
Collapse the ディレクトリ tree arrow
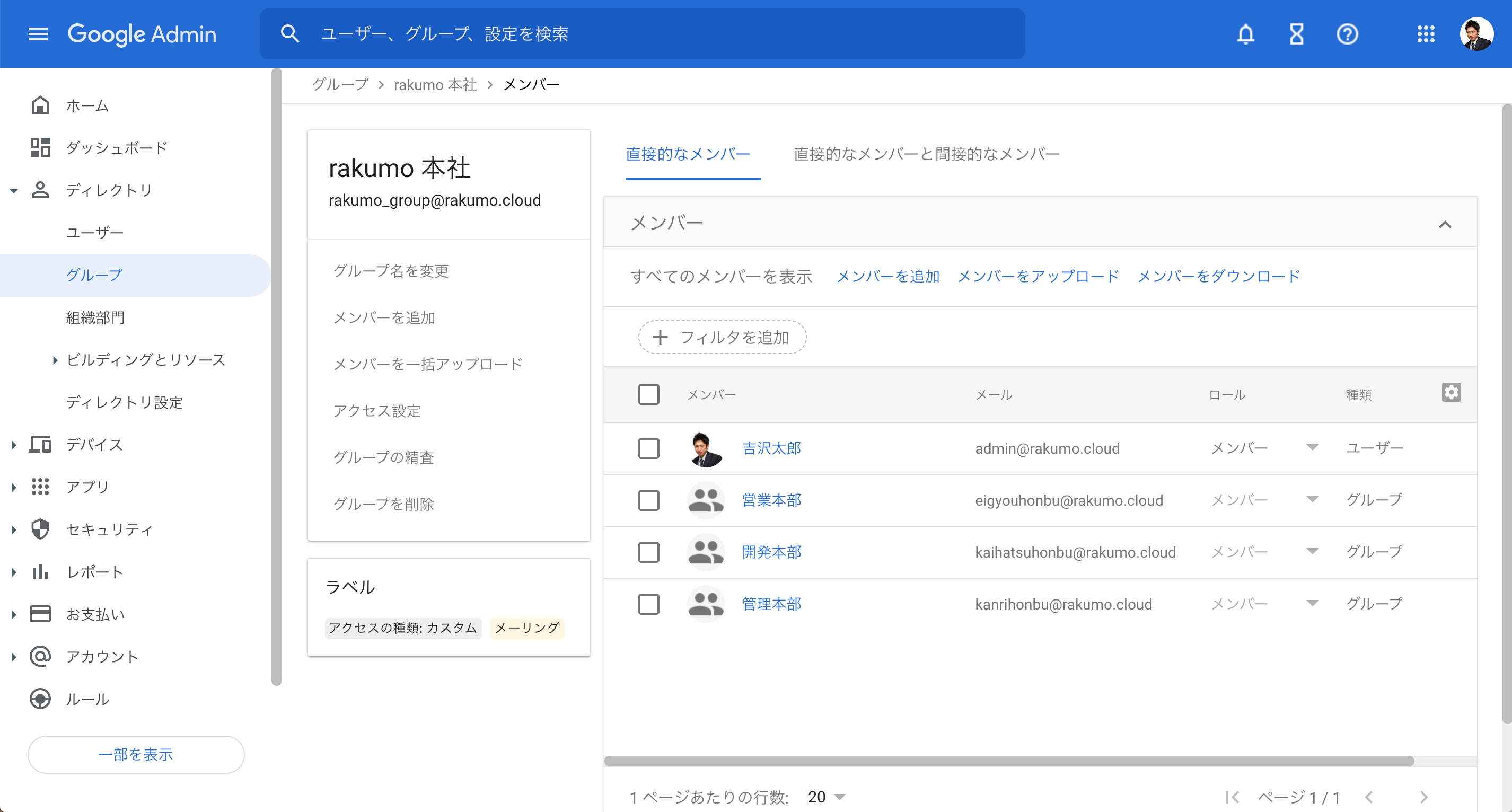14,190
